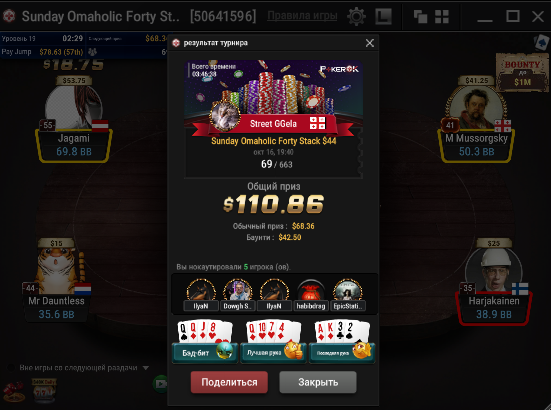Open the slot machine 777 icon
Screen dimensions: 551x410
[44, 390]
